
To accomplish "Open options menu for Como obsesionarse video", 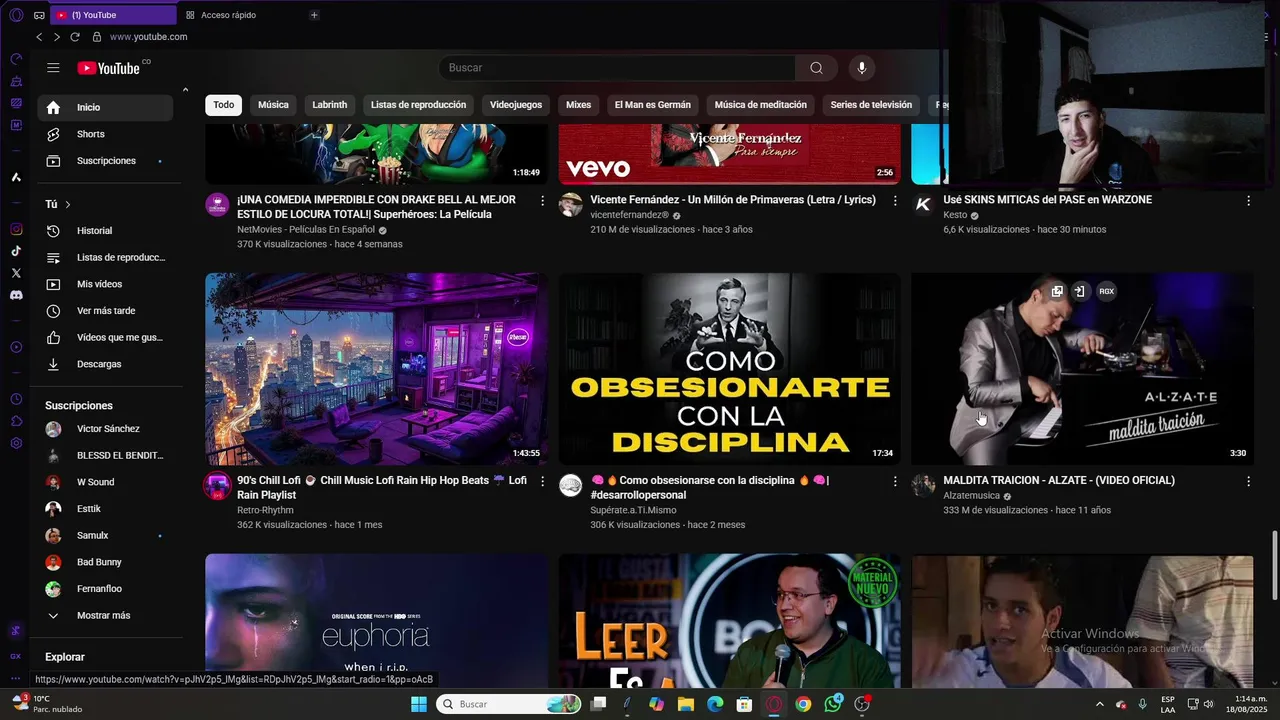I will [895, 481].
